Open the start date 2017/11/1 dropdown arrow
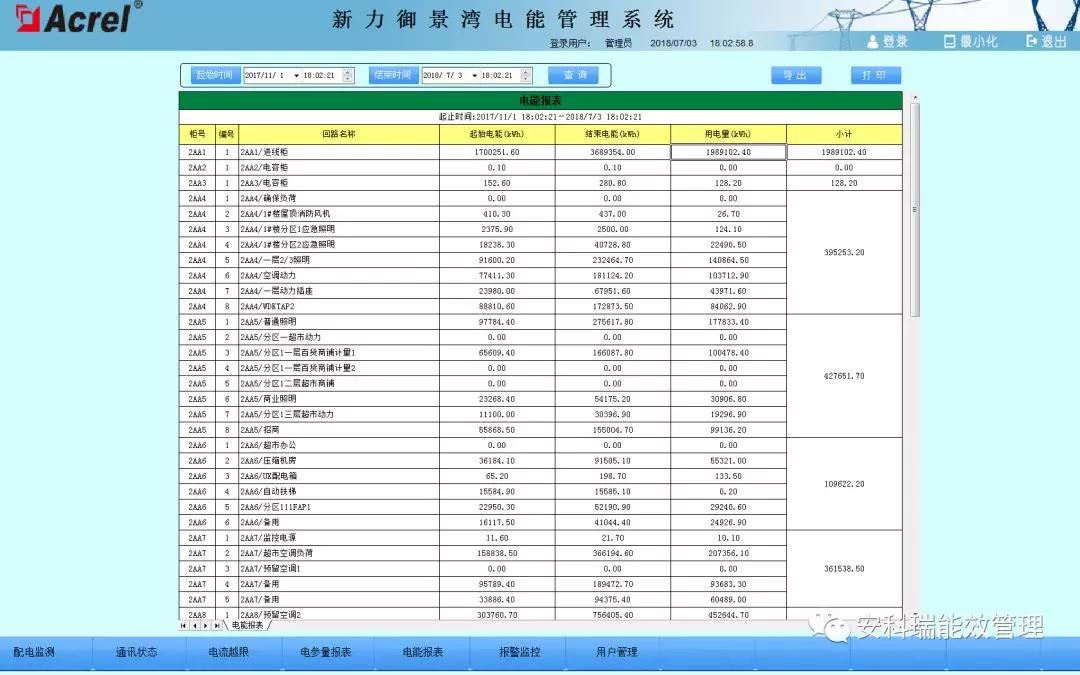 296,76
